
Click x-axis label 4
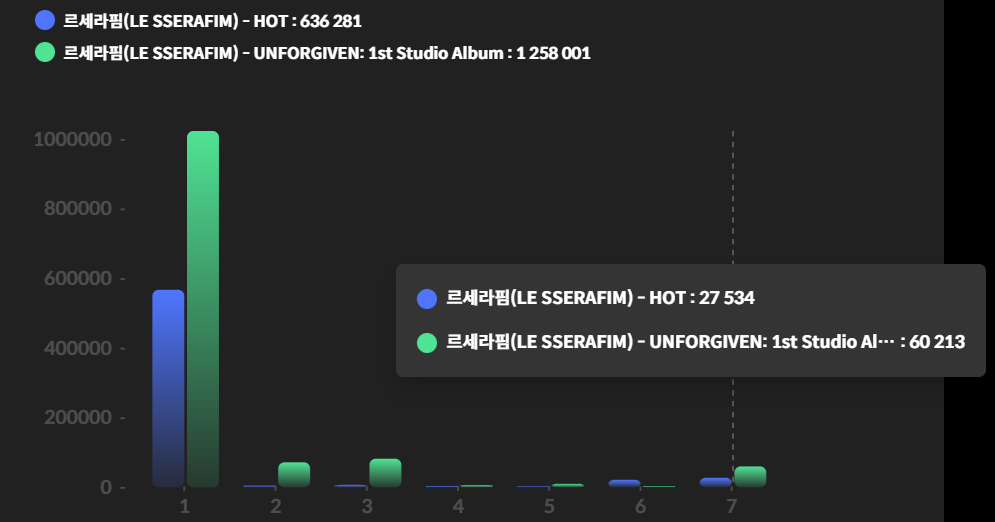[458, 506]
